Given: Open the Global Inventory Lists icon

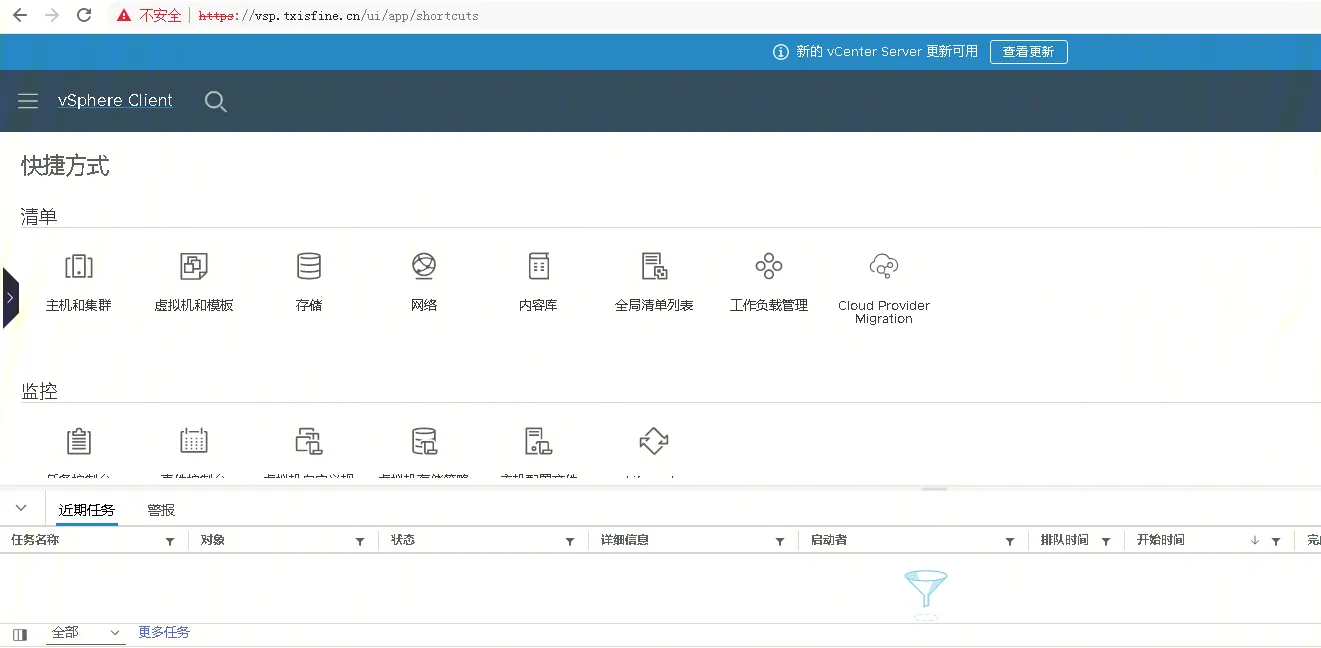Looking at the screenshot, I should [x=654, y=267].
